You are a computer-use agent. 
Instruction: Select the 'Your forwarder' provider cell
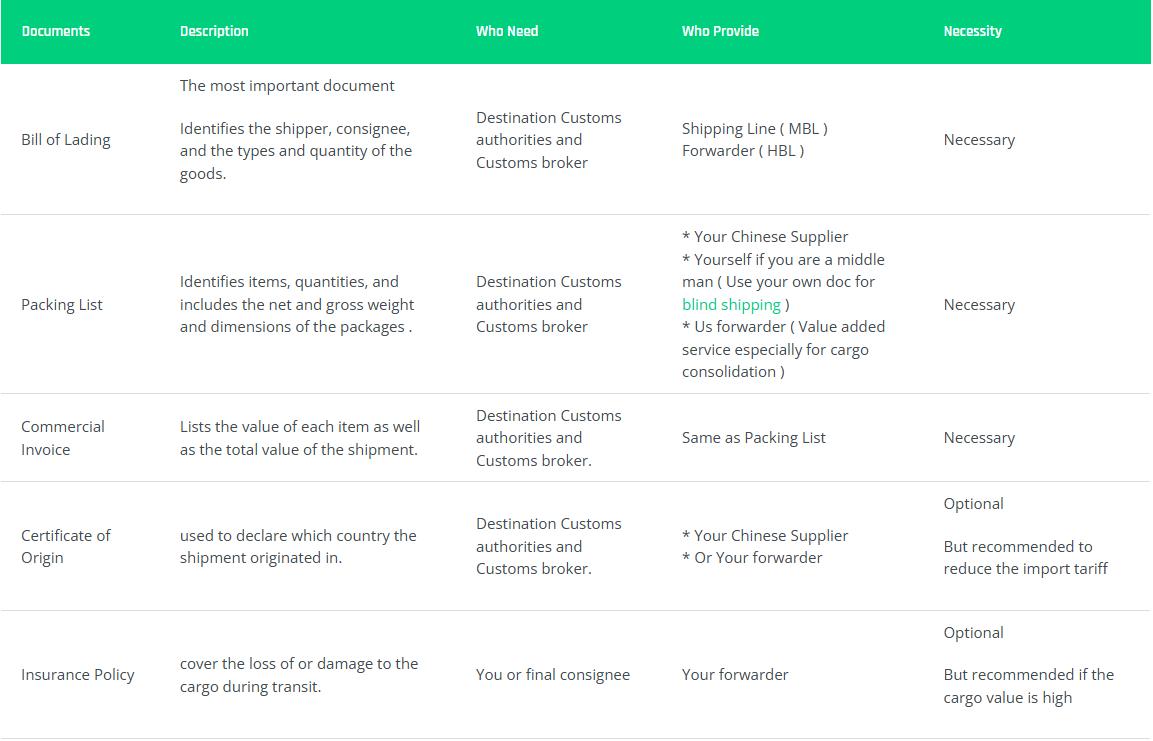[x=735, y=675]
